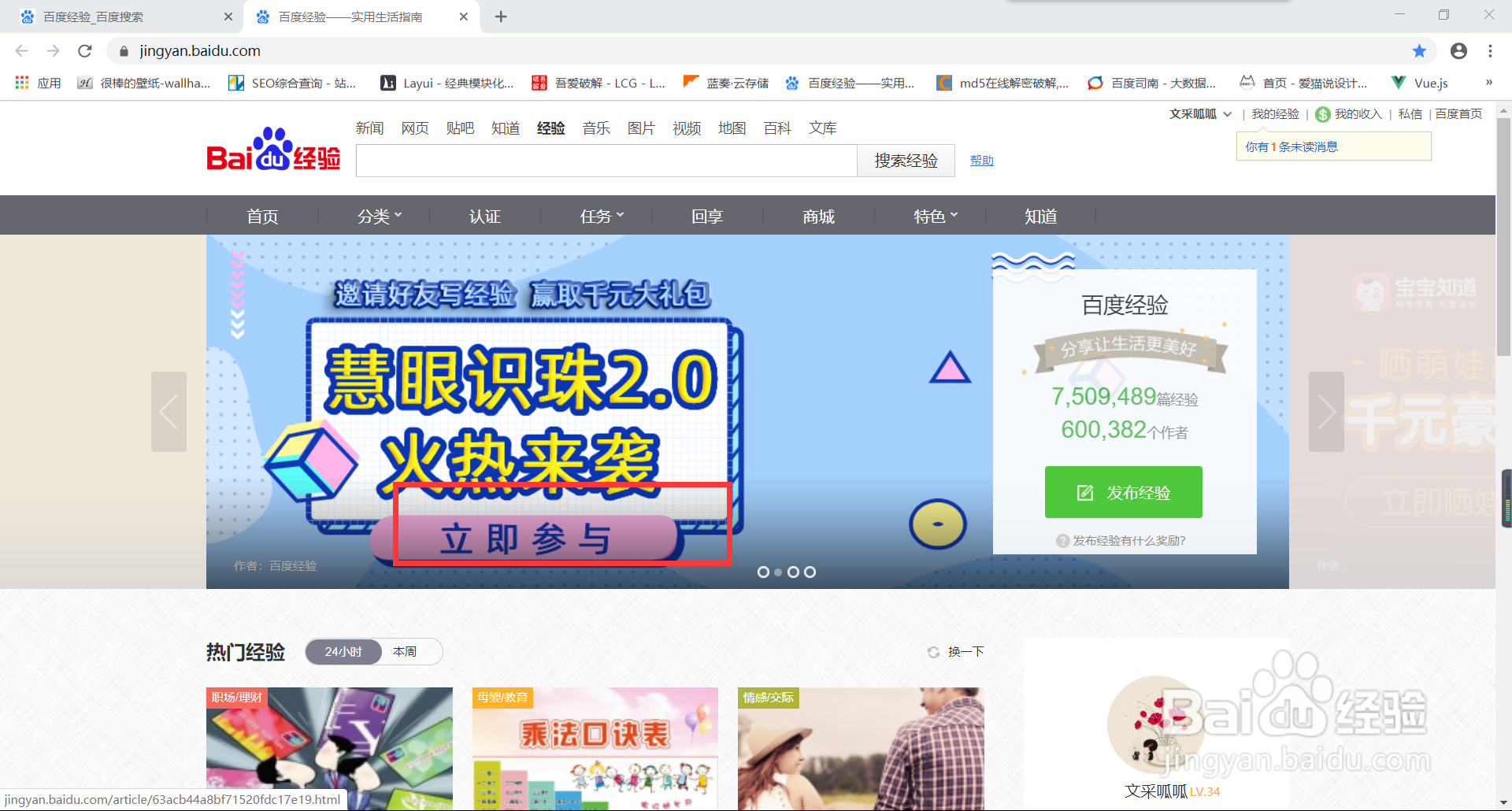Viewport: 1512px width, 811px height.
Task: Open the 首页 - 爱猫说设计 bookmark
Action: [x=1303, y=83]
